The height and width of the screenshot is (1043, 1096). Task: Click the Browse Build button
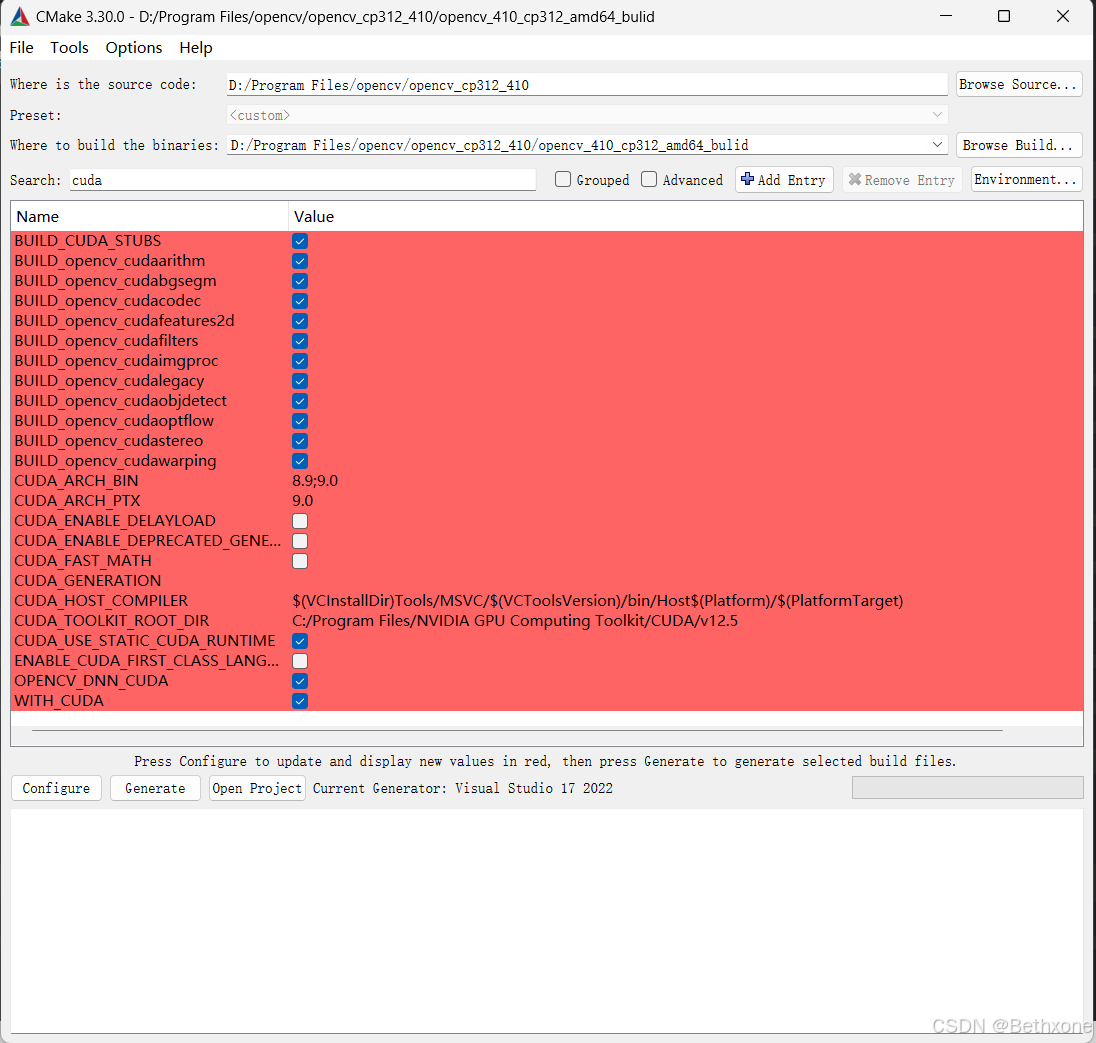pos(1018,145)
